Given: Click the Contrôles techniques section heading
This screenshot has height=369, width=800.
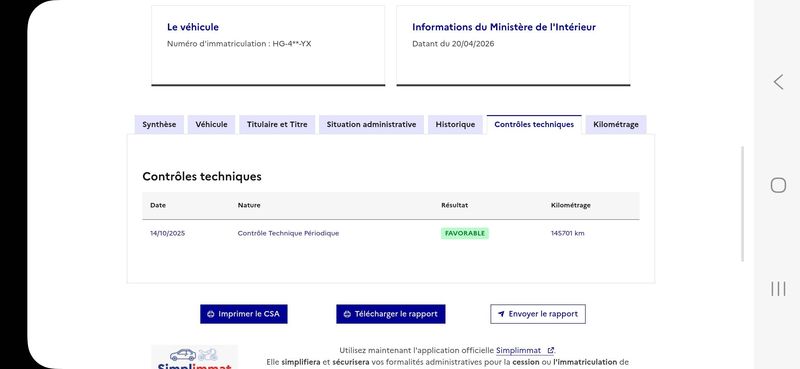Looking at the screenshot, I should [x=202, y=177].
